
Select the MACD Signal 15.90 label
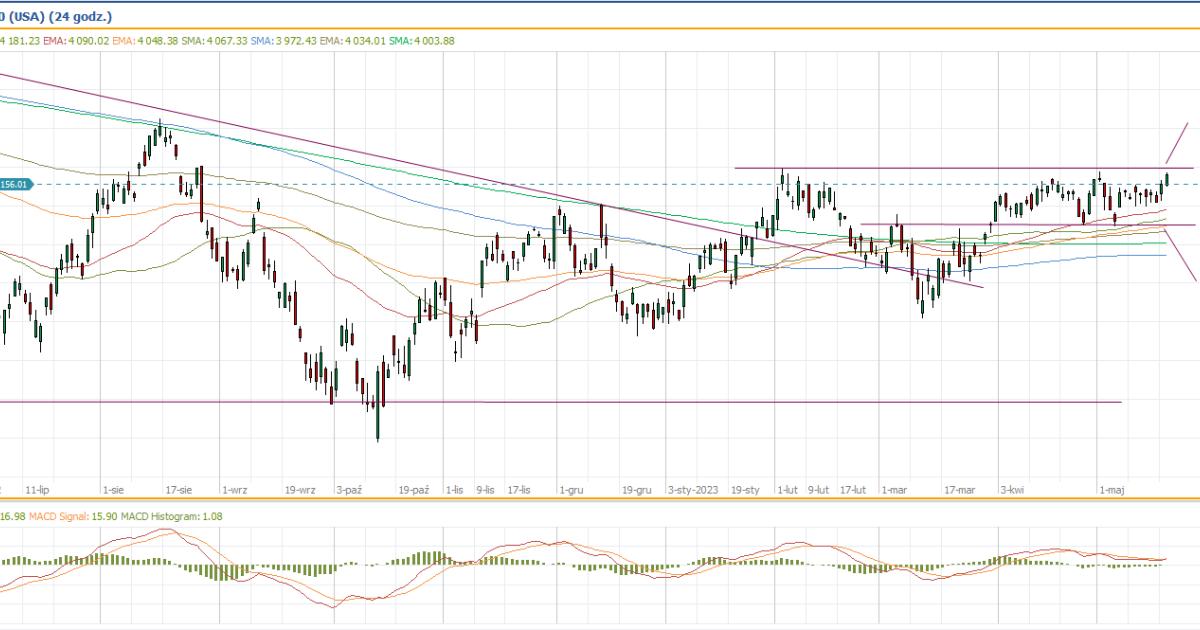(x=68, y=516)
